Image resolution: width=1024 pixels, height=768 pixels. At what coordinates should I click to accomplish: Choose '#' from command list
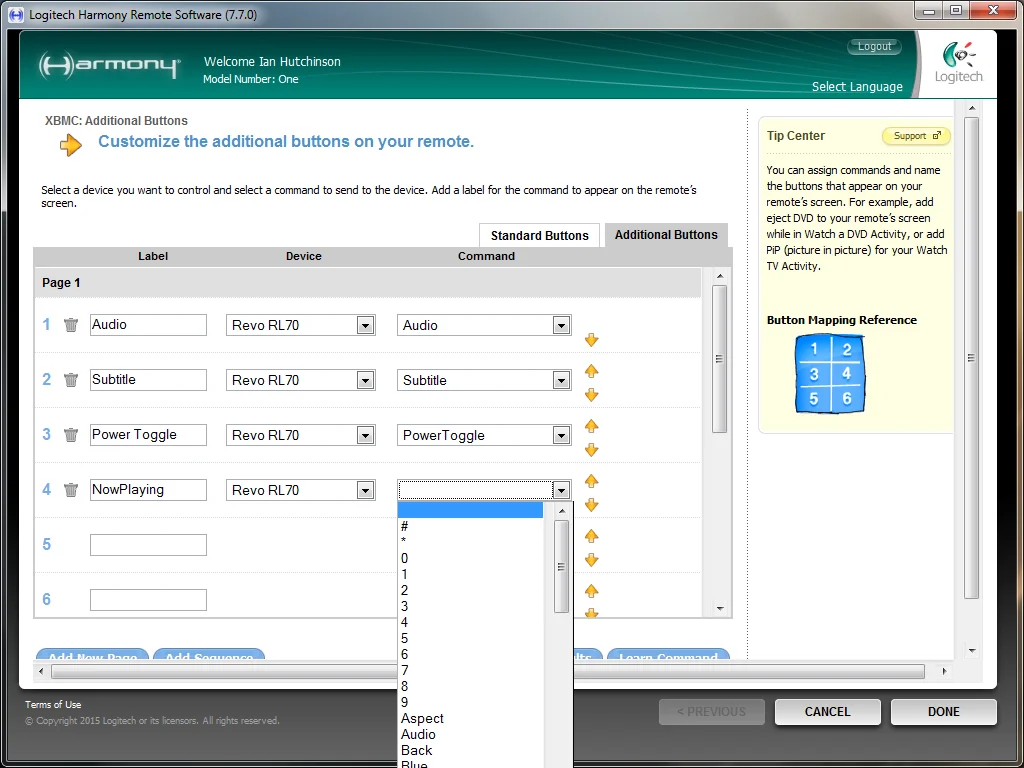(x=470, y=526)
